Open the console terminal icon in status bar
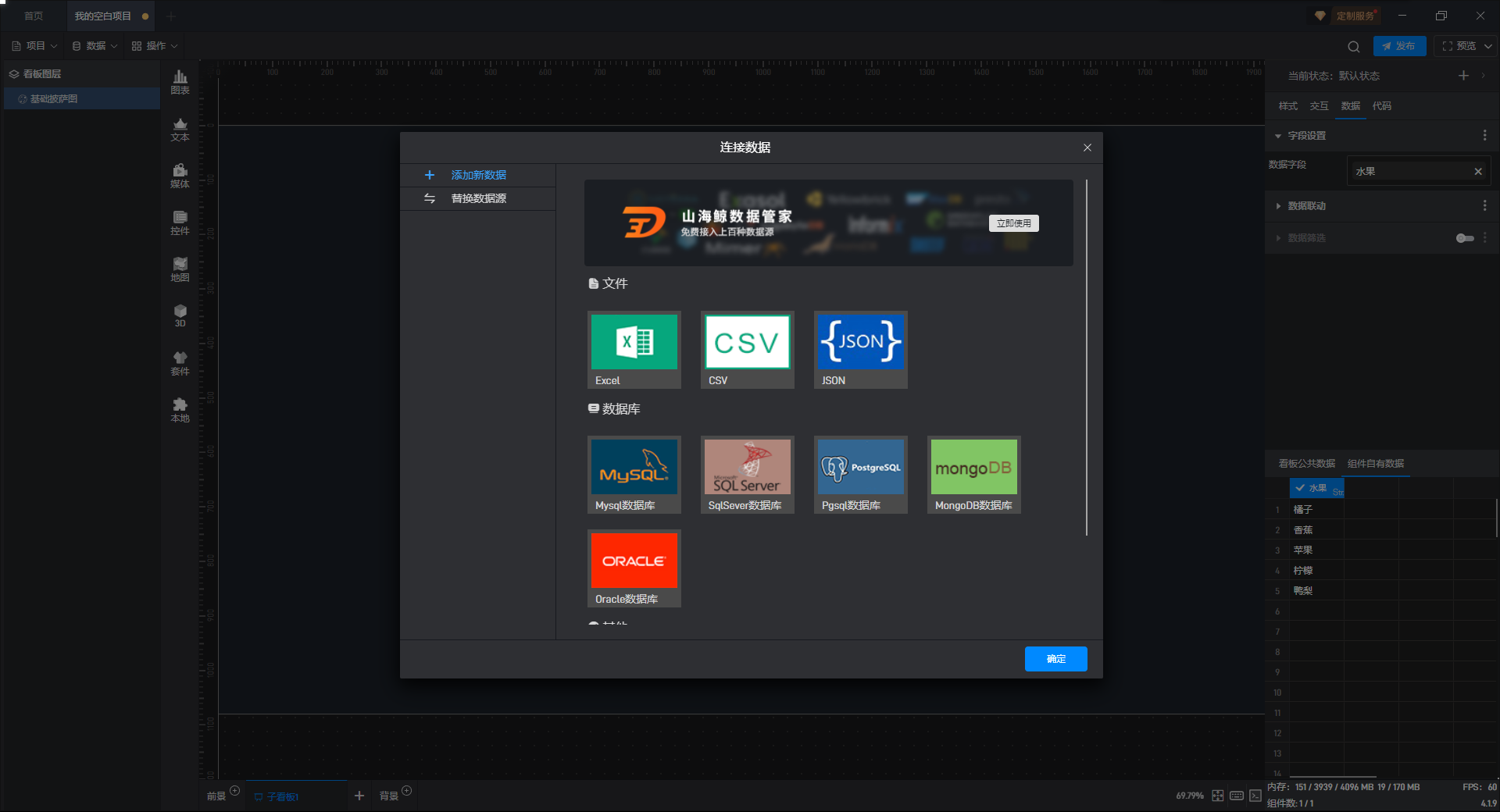Viewport: 1500px width, 812px height. (1255, 796)
